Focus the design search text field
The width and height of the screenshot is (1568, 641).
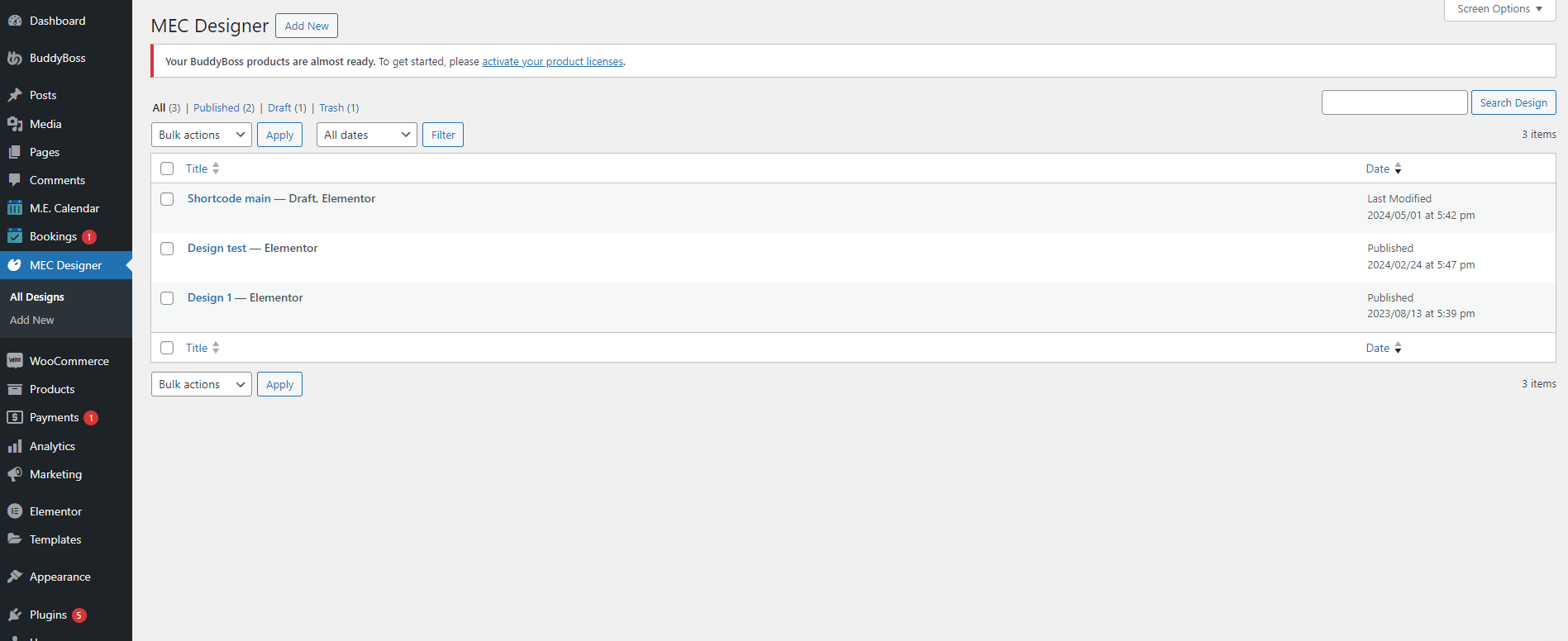1394,102
